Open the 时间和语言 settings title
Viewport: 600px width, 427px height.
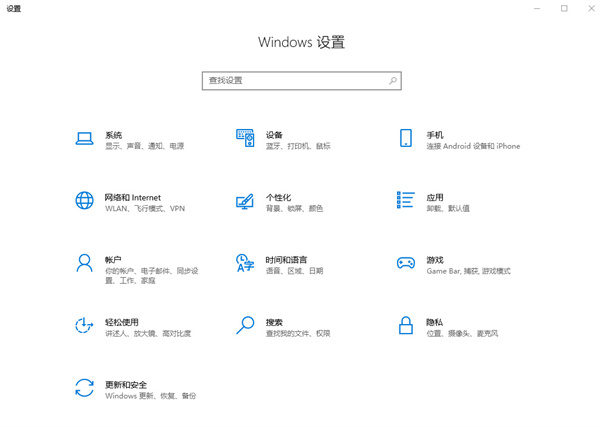[287, 260]
